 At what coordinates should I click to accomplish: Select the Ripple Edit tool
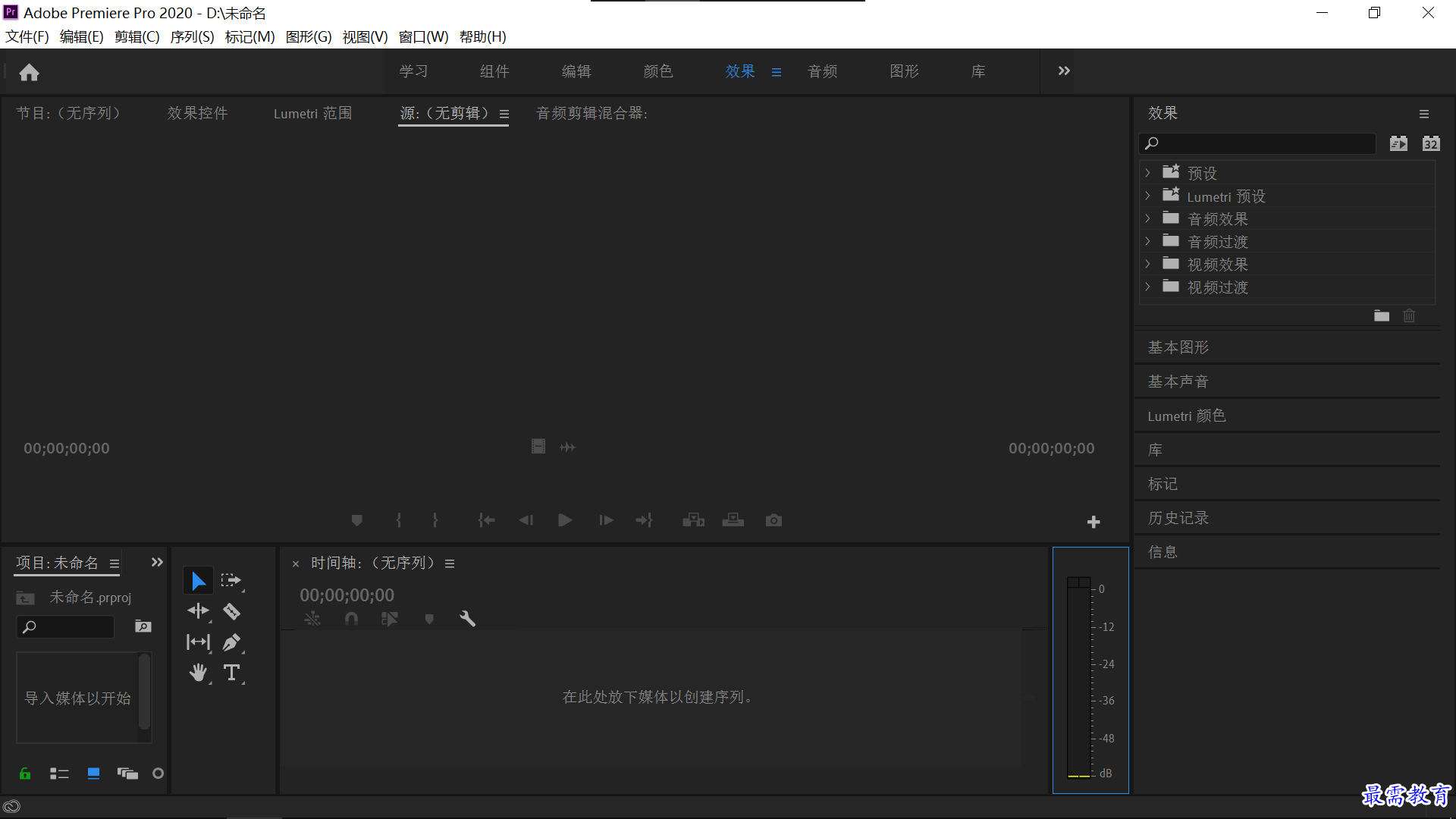point(198,611)
